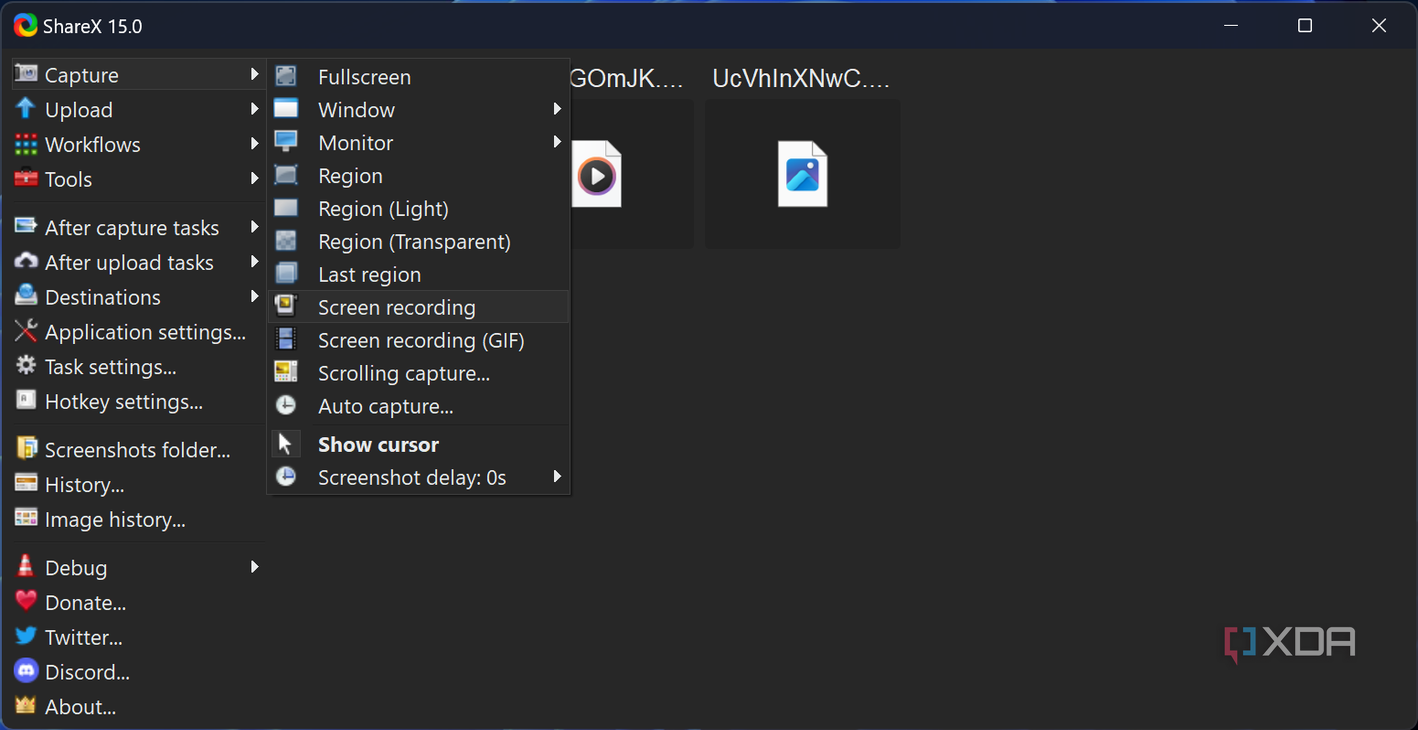Click the Task settings gear icon
The image size is (1418, 730).
point(26,366)
